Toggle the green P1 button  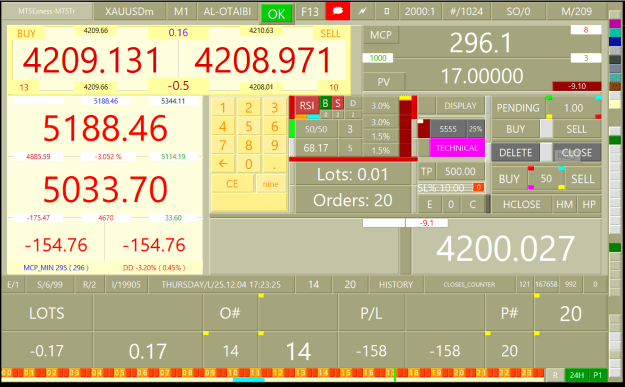(x=597, y=375)
